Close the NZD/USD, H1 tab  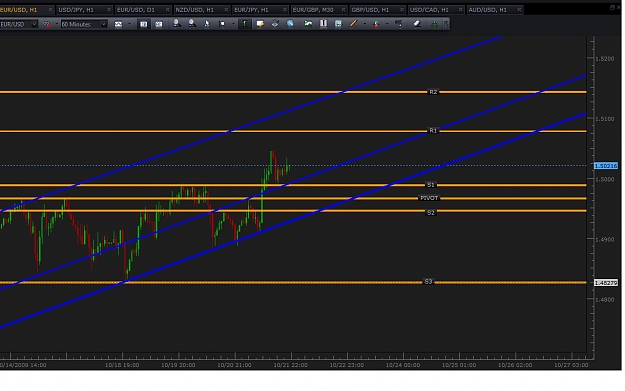[226, 10]
